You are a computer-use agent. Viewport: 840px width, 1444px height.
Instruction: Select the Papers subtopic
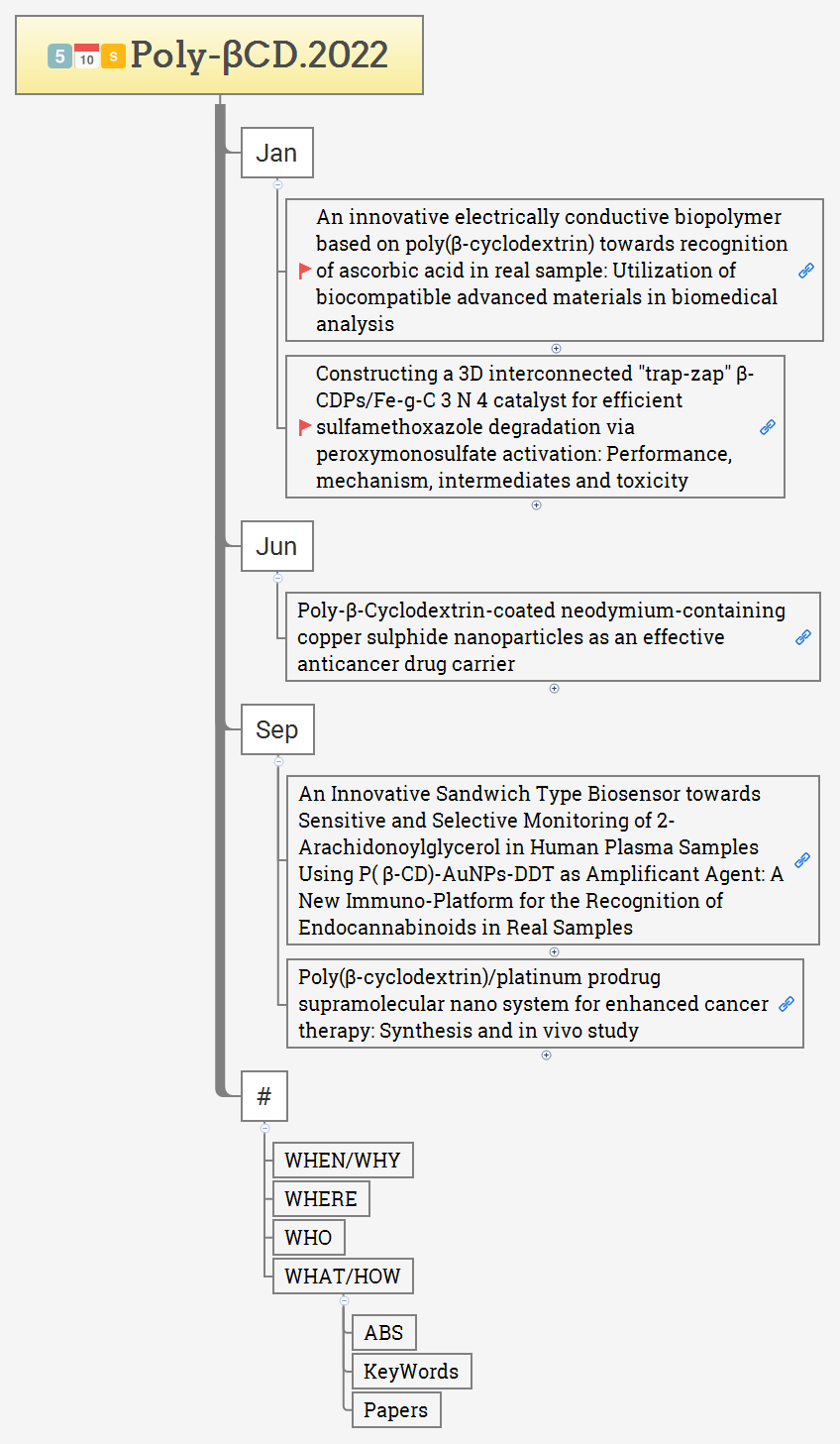click(x=395, y=1410)
